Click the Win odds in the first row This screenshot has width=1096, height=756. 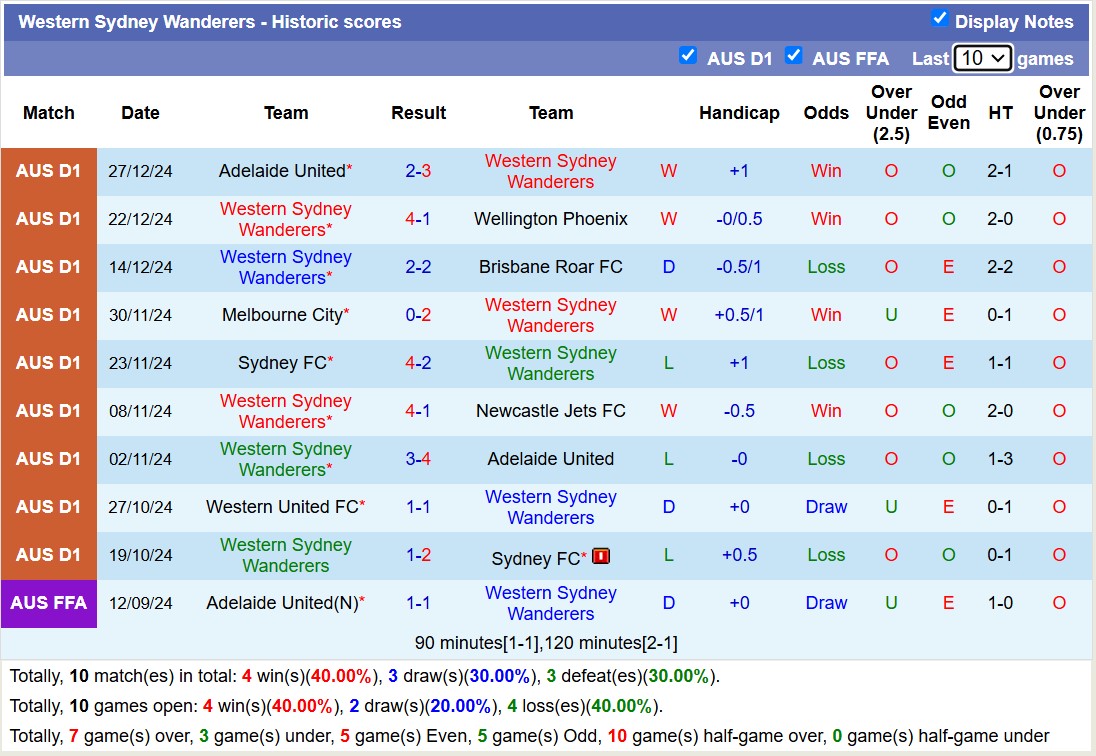(826, 171)
